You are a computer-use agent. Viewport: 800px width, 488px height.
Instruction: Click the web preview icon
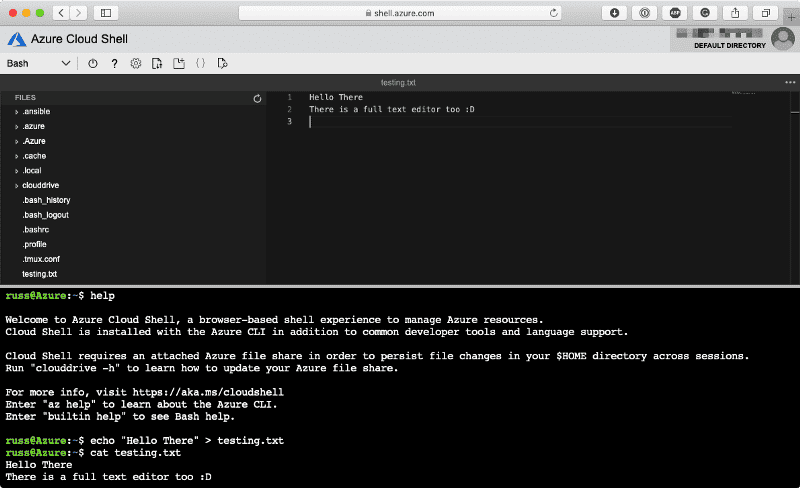(x=223, y=63)
